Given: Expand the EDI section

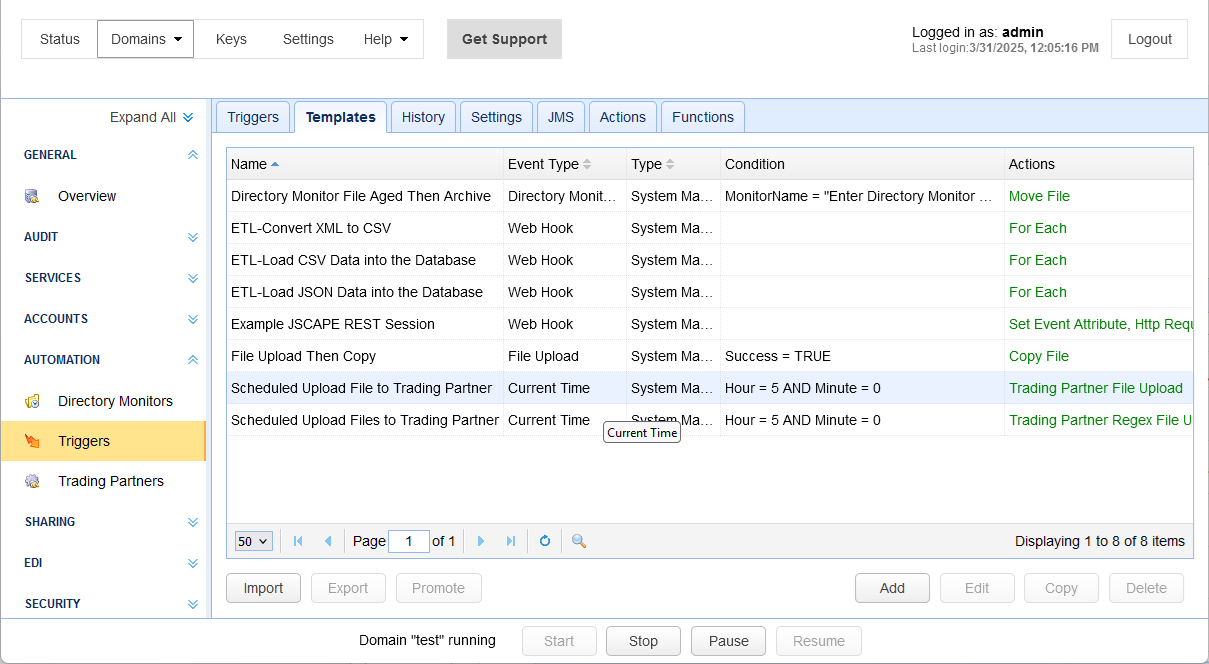Looking at the screenshot, I should click(193, 563).
